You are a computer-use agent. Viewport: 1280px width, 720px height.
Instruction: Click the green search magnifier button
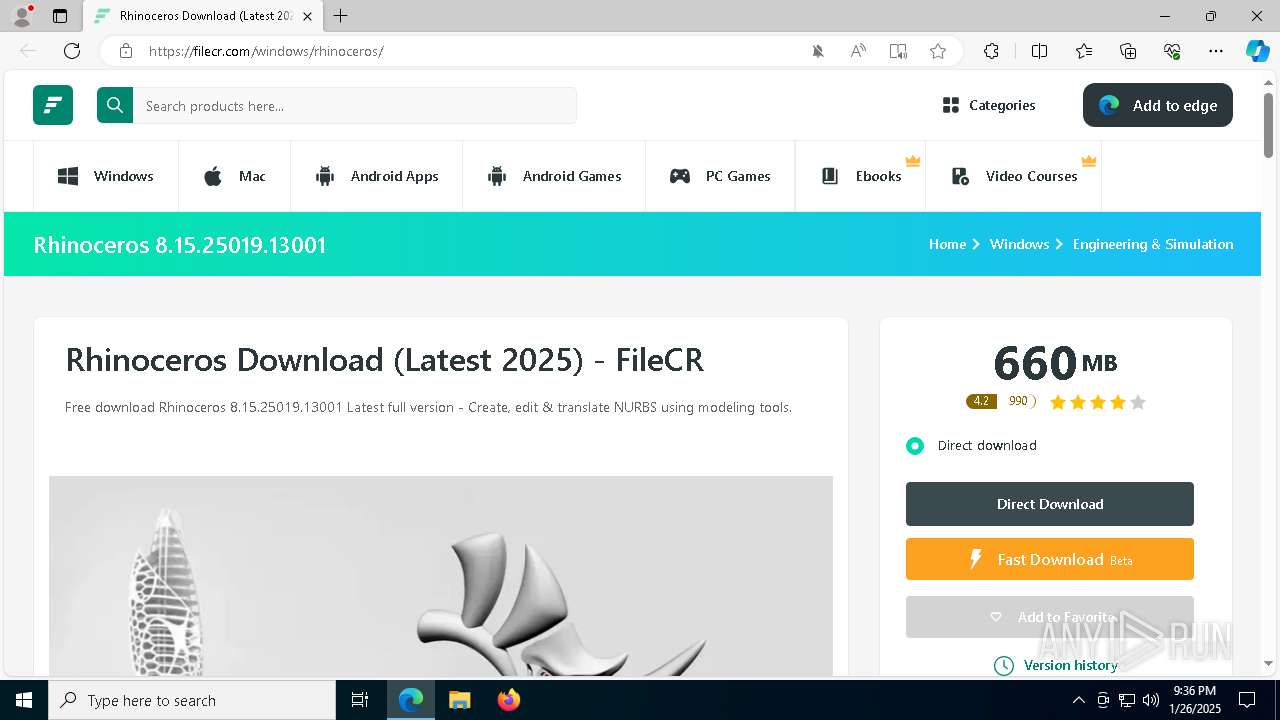(115, 105)
